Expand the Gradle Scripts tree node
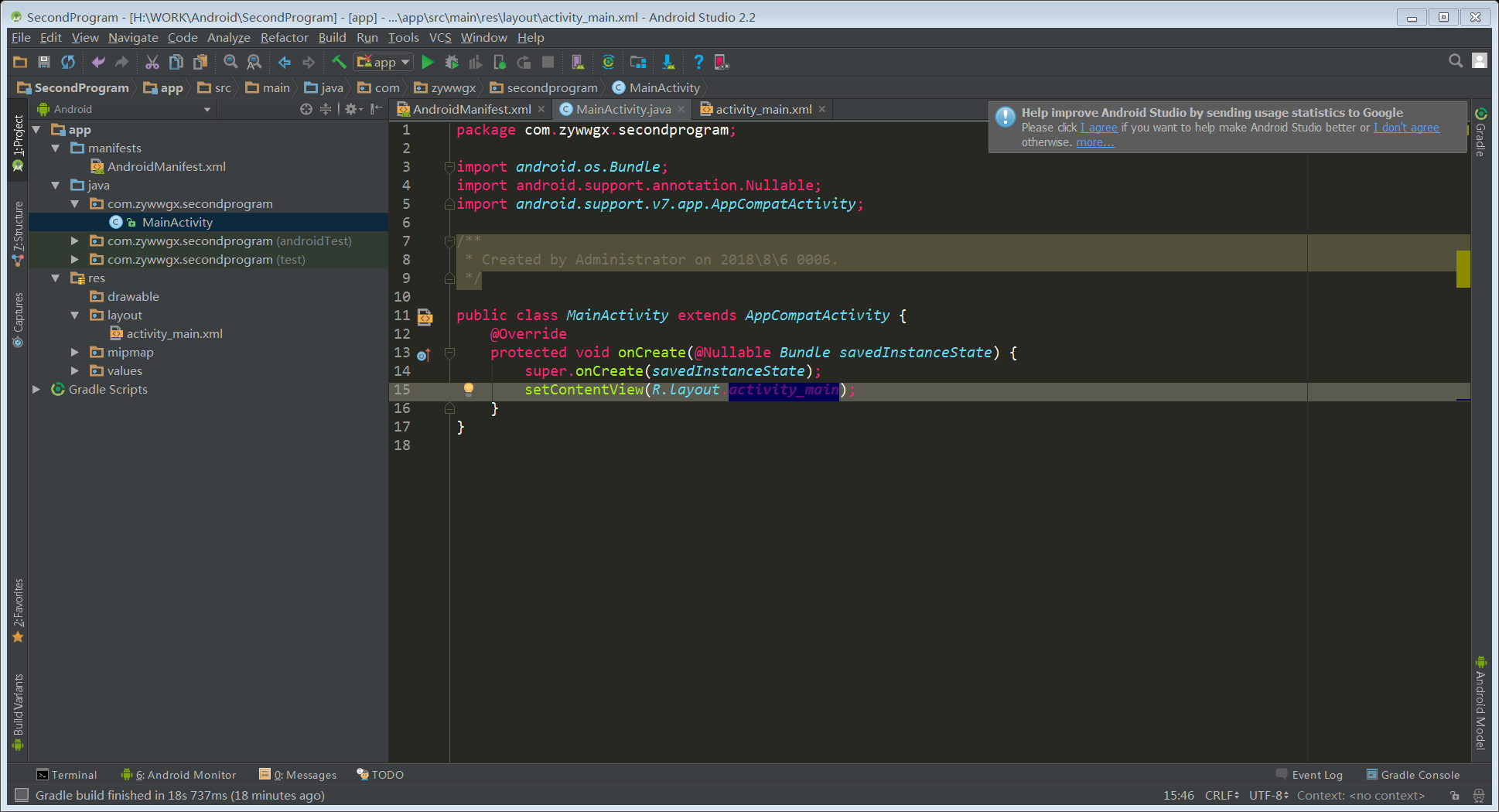Image resolution: width=1499 pixels, height=812 pixels. point(36,390)
